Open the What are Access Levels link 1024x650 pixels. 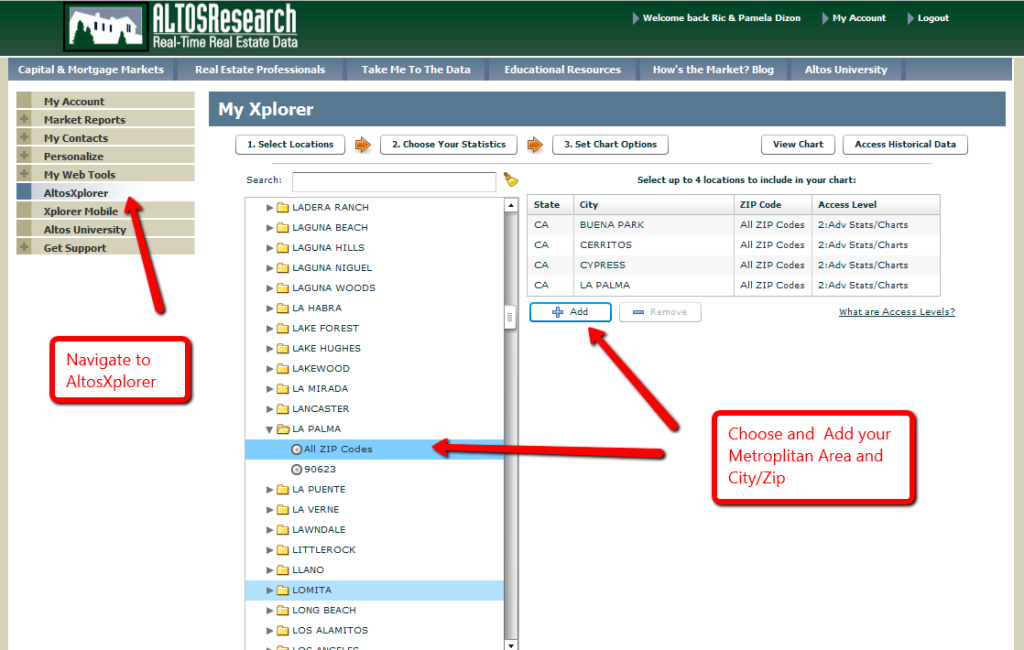(896, 311)
